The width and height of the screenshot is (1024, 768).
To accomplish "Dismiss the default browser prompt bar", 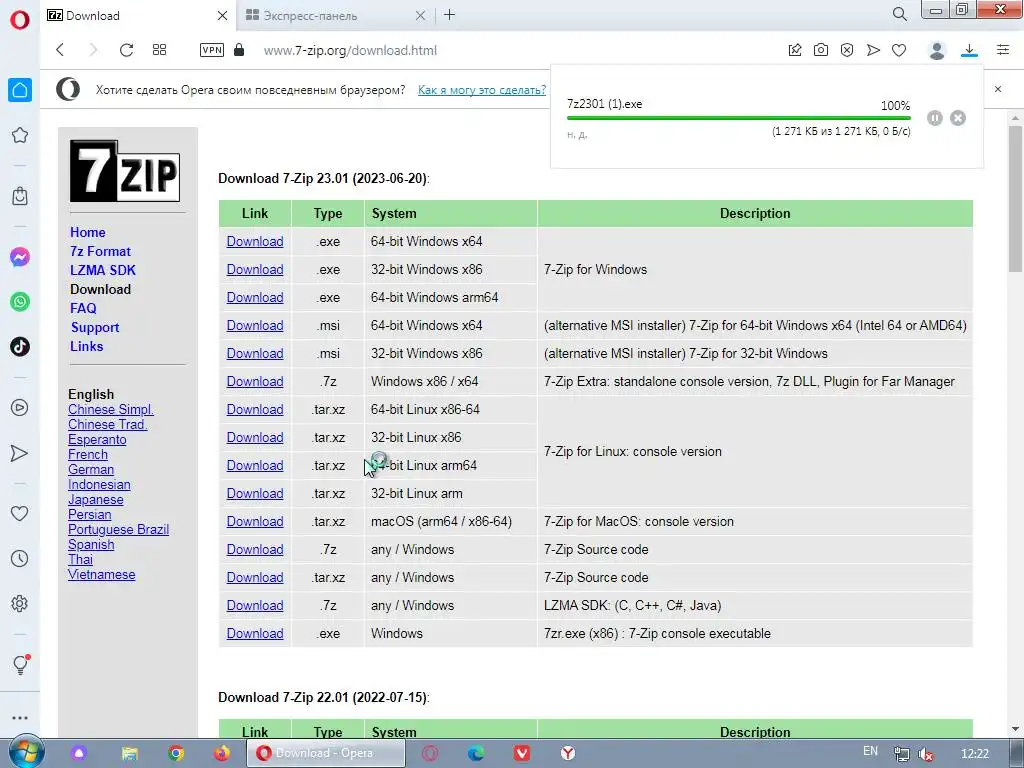I will point(998,89).
